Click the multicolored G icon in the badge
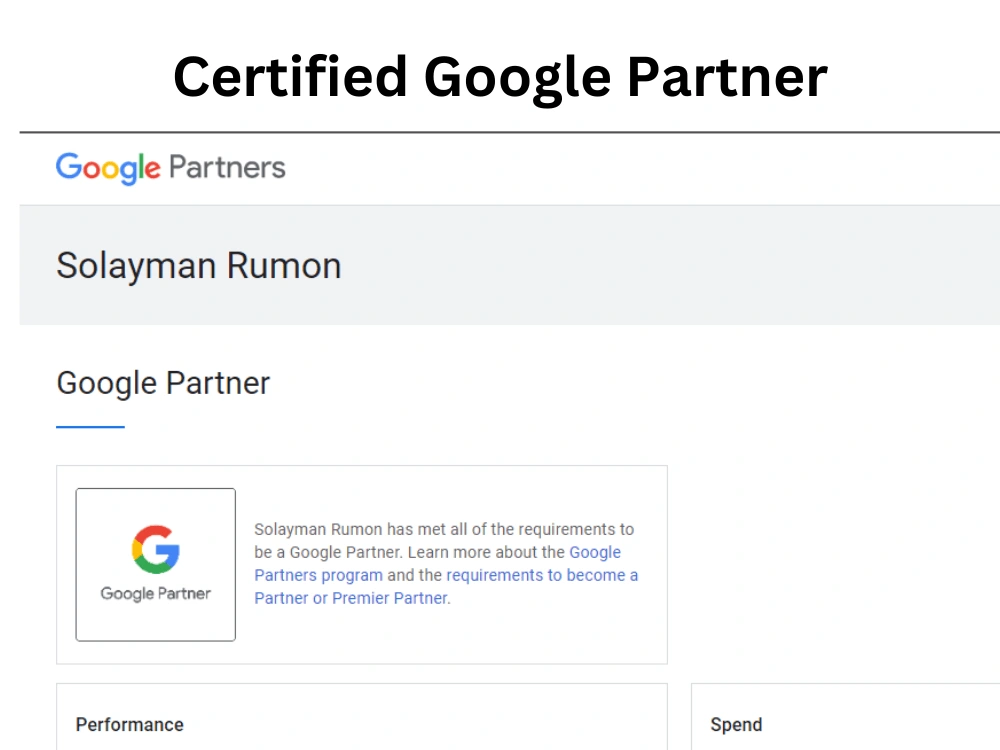This screenshot has width=1000, height=750. [156, 549]
